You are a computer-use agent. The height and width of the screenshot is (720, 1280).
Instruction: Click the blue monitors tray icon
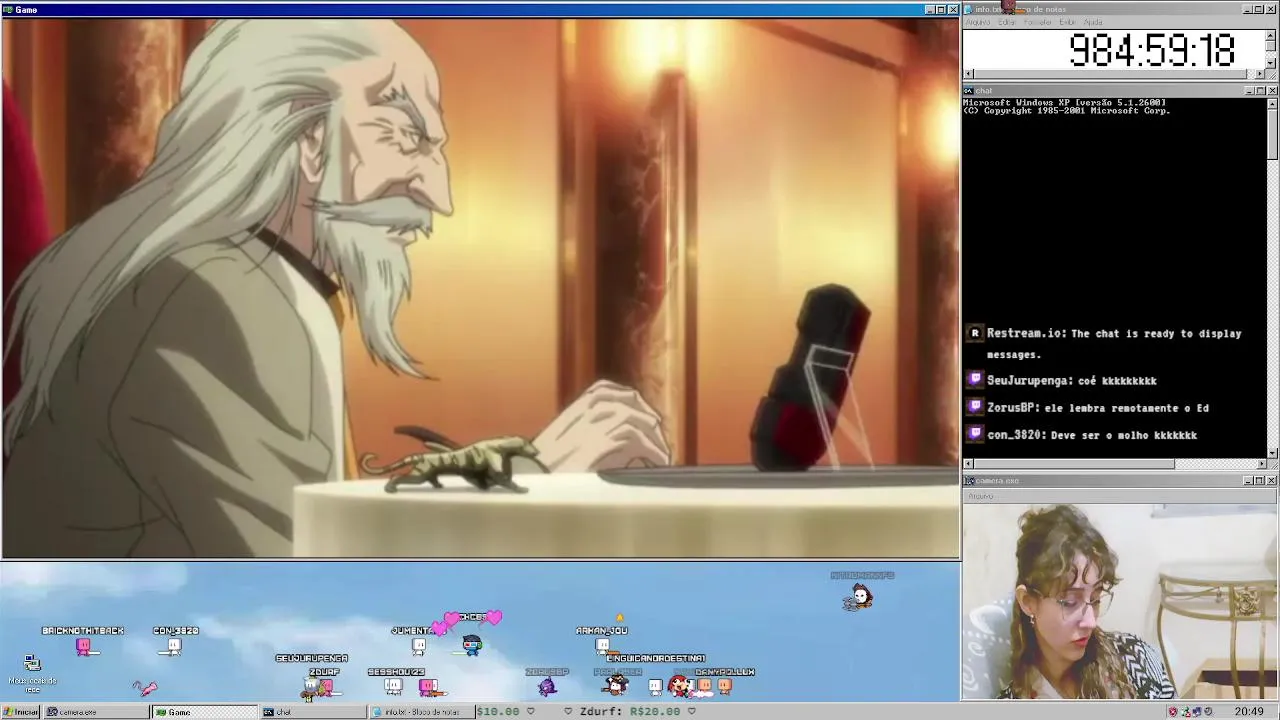(x=1197, y=712)
